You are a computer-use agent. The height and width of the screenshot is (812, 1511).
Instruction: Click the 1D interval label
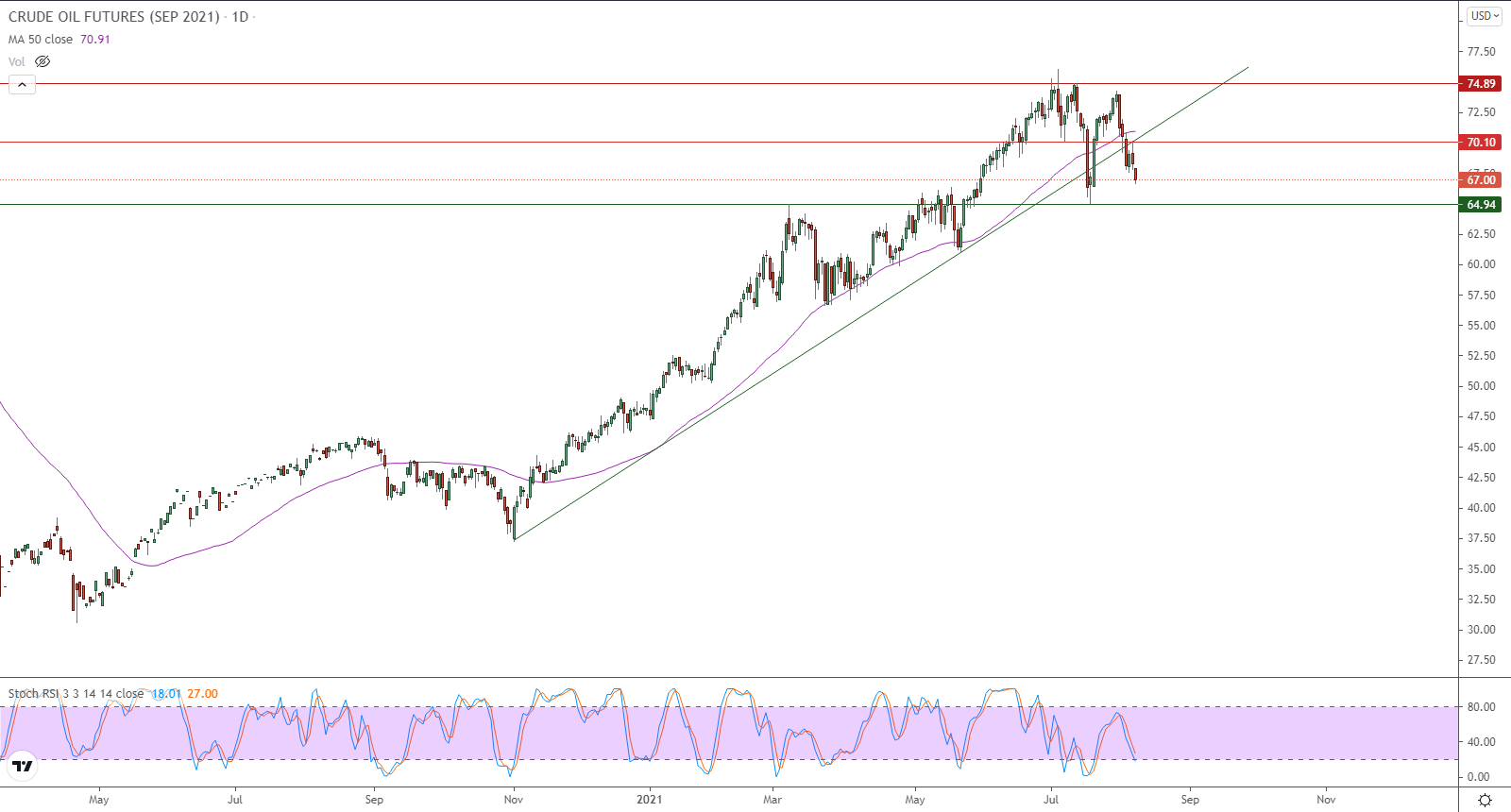click(x=240, y=17)
